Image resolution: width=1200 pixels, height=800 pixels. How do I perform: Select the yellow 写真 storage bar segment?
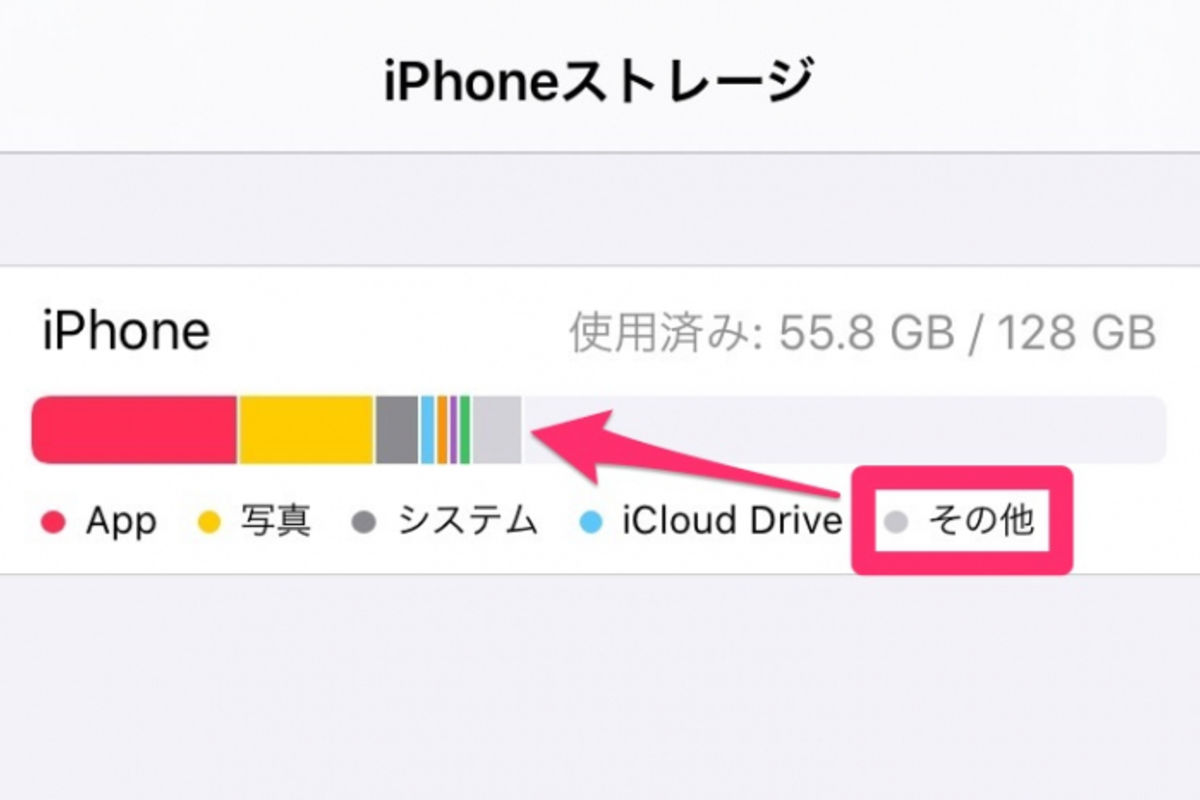306,430
